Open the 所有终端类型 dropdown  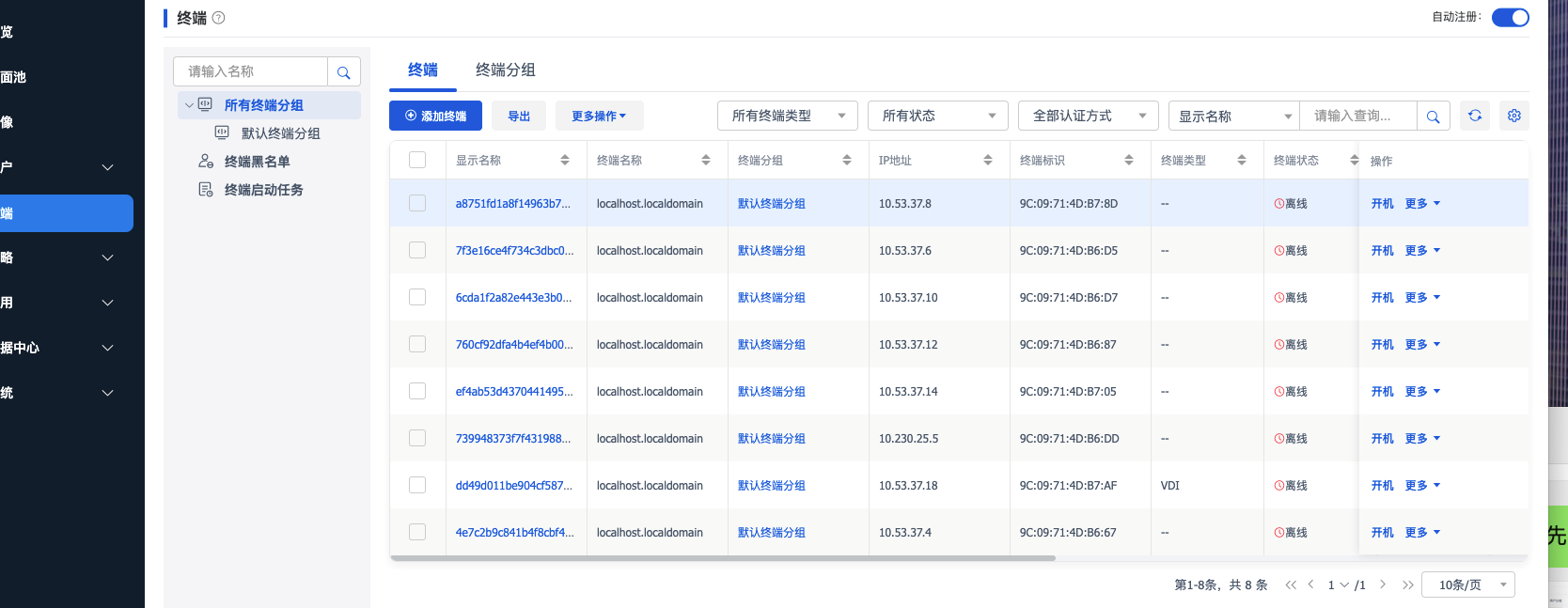point(787,116)
